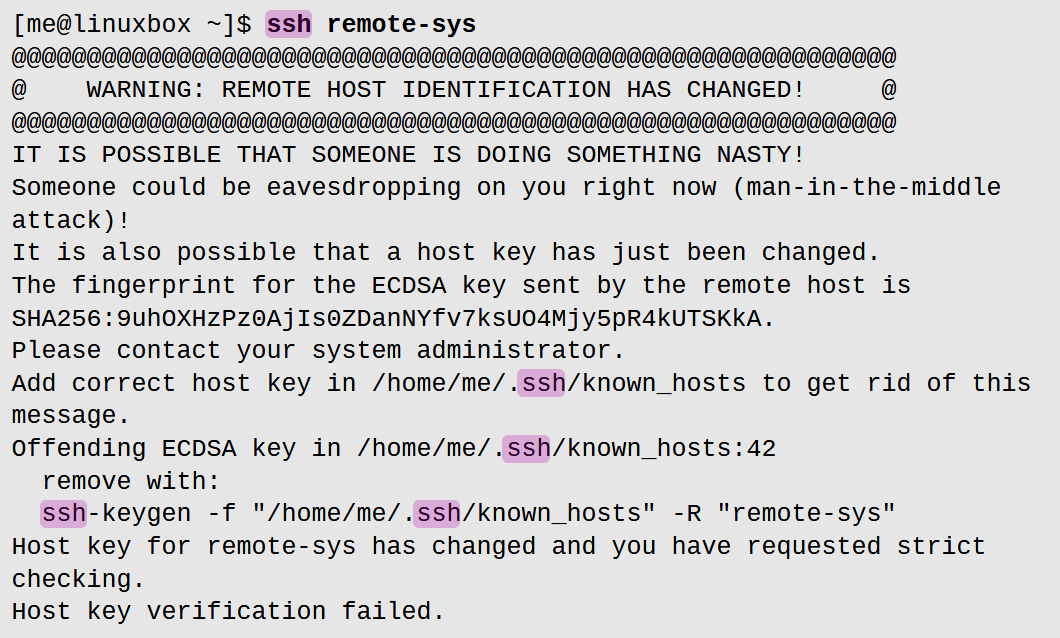Click line number 42 after known_hosts:
Image resolution: width=1060 pixels, height=638 pixels.
pyautogui.click(x=761, y=449)
